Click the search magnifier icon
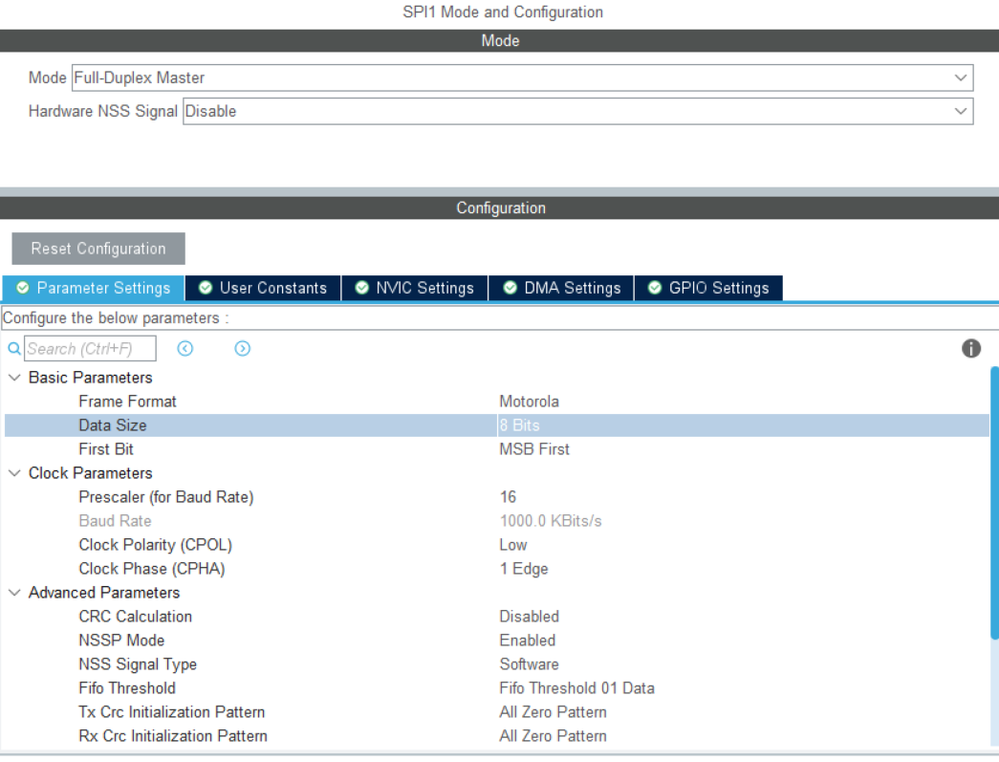 coord(14,349)
